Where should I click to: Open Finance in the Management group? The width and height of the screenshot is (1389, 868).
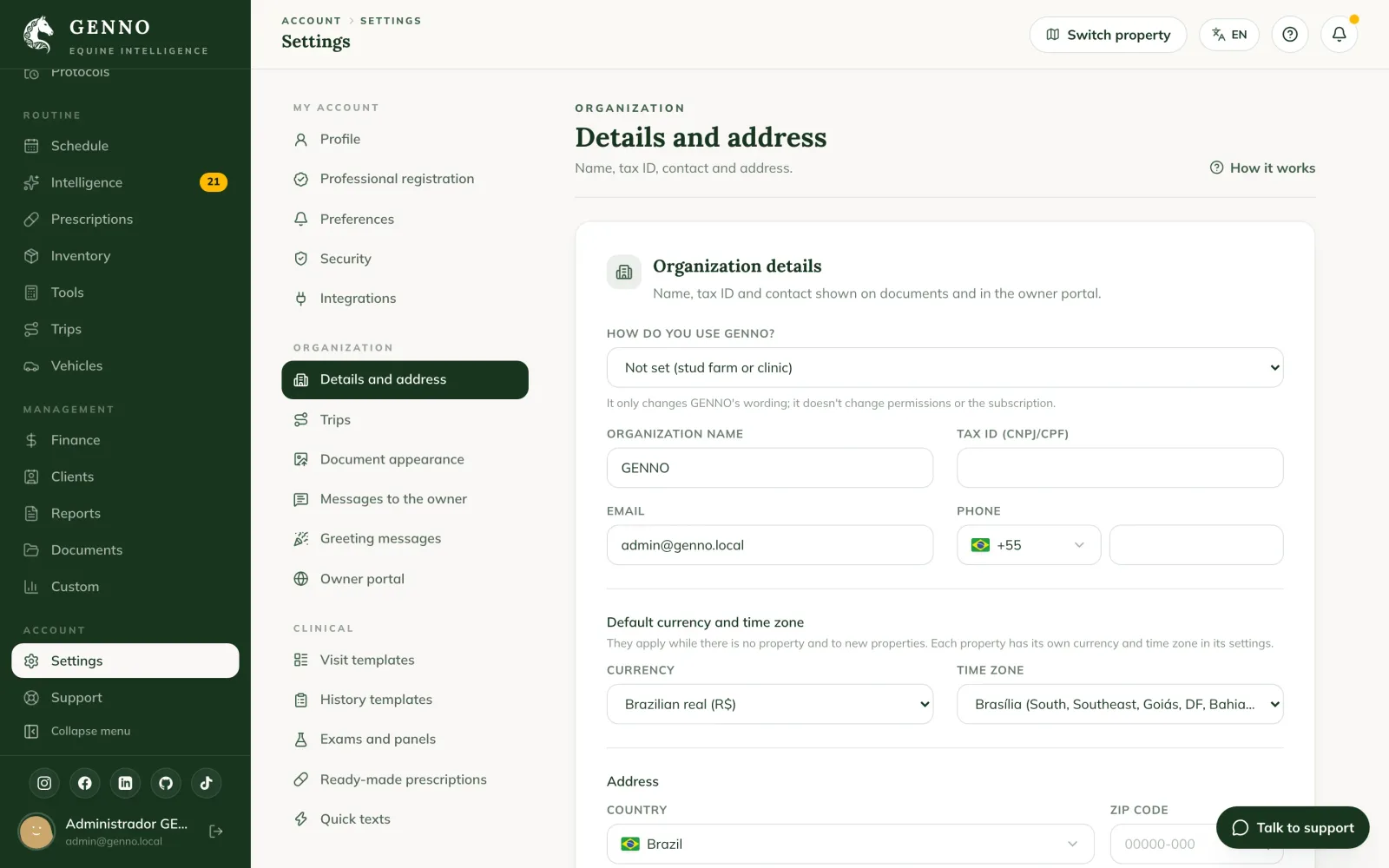(125, 440)
